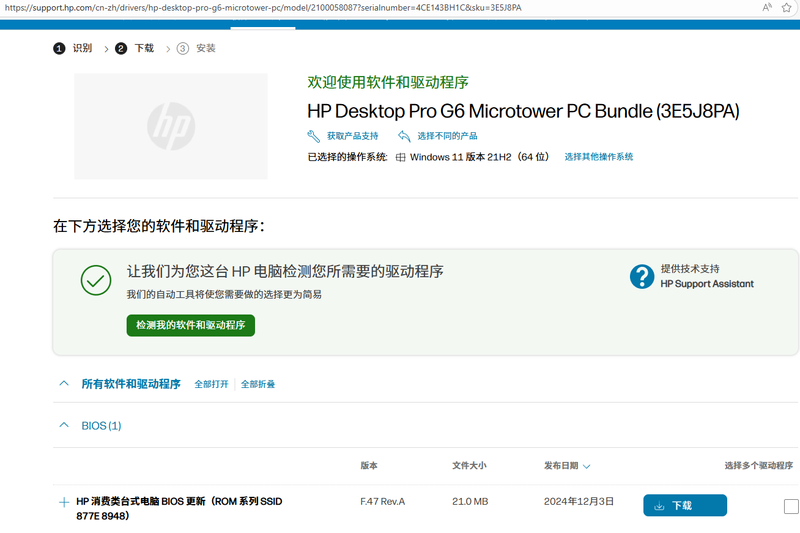Go to step 1 识别 tab

73,48
